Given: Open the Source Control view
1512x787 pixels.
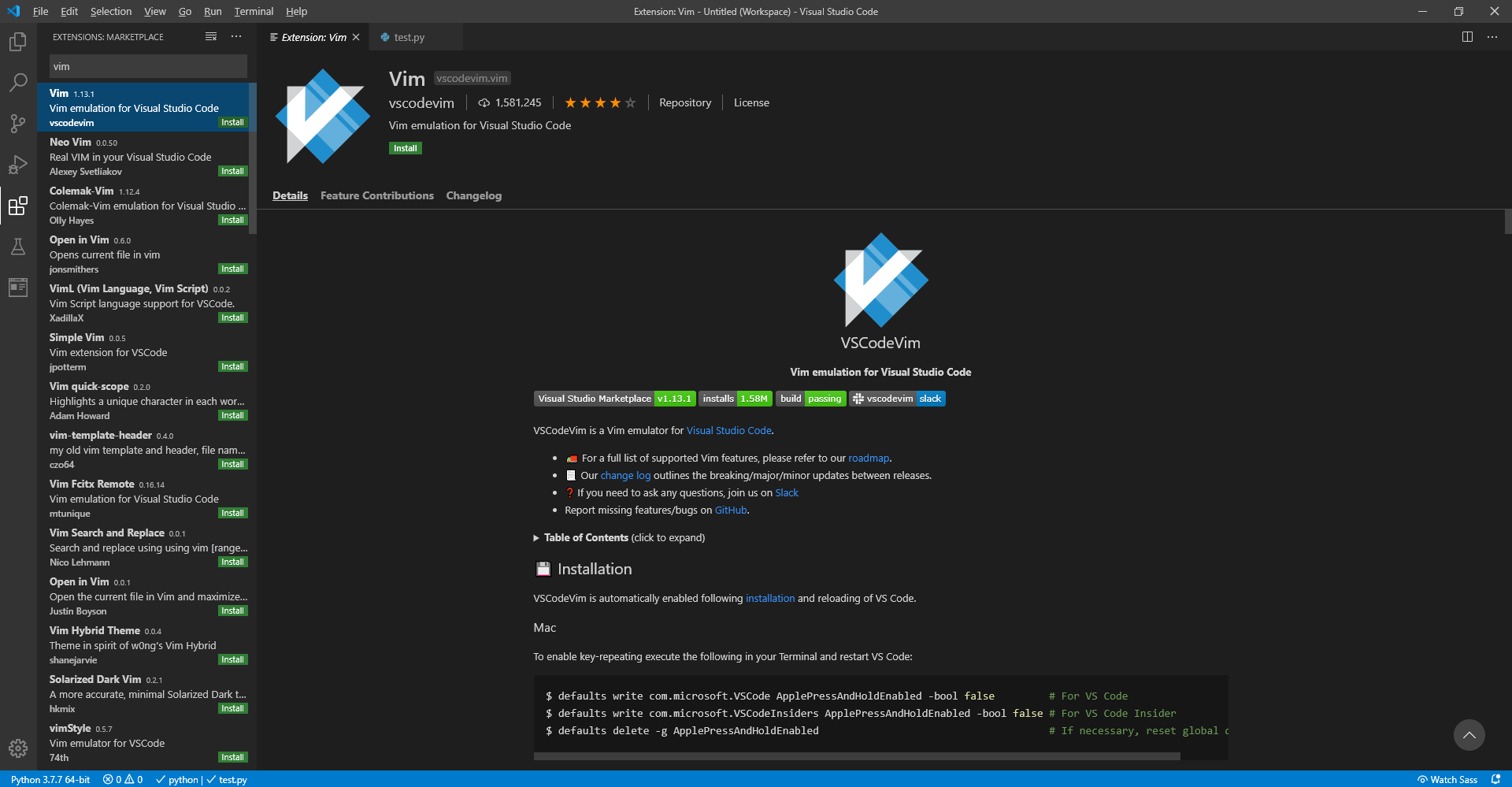Looking at the screenshot, I should 18,124.
